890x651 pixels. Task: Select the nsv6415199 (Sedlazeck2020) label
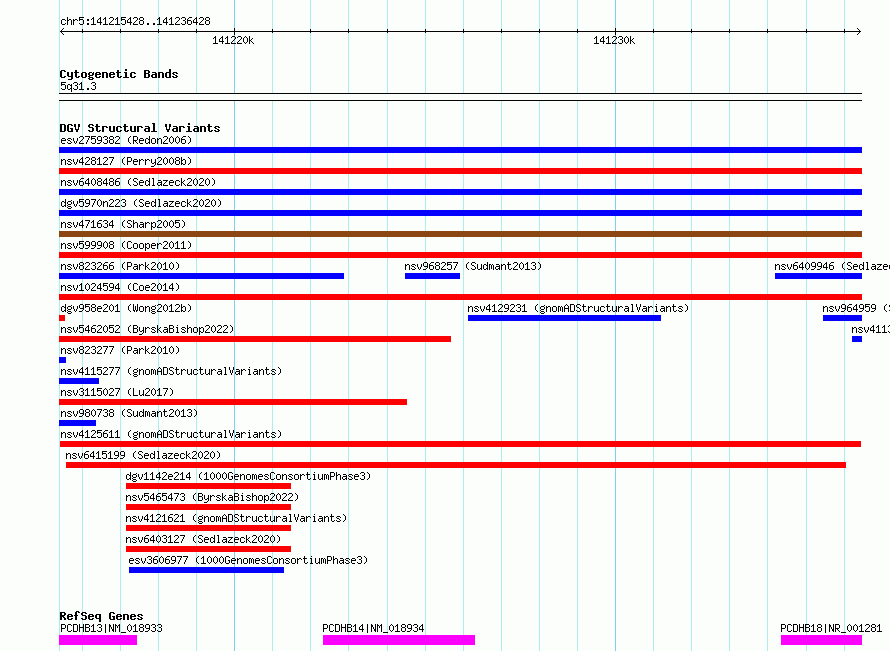click(x=143, y=455)
